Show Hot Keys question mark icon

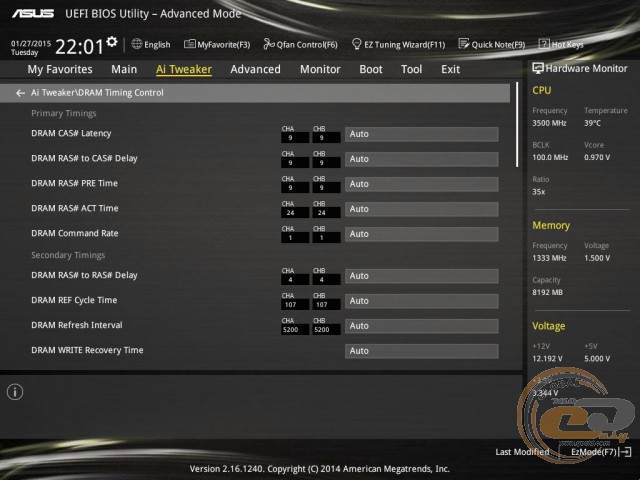(544, 44)
